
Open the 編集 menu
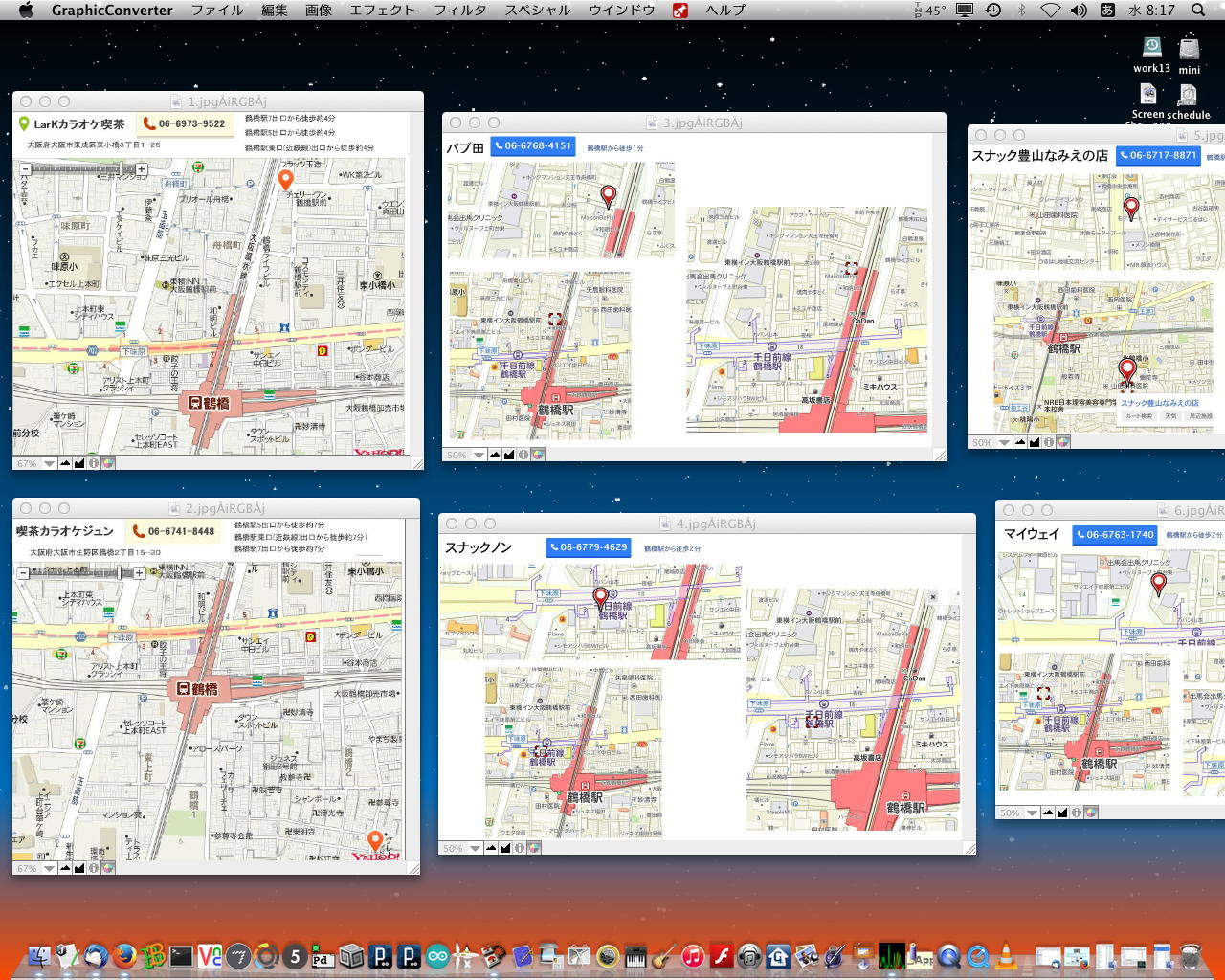pyautogui.click(x=275, y=10)
